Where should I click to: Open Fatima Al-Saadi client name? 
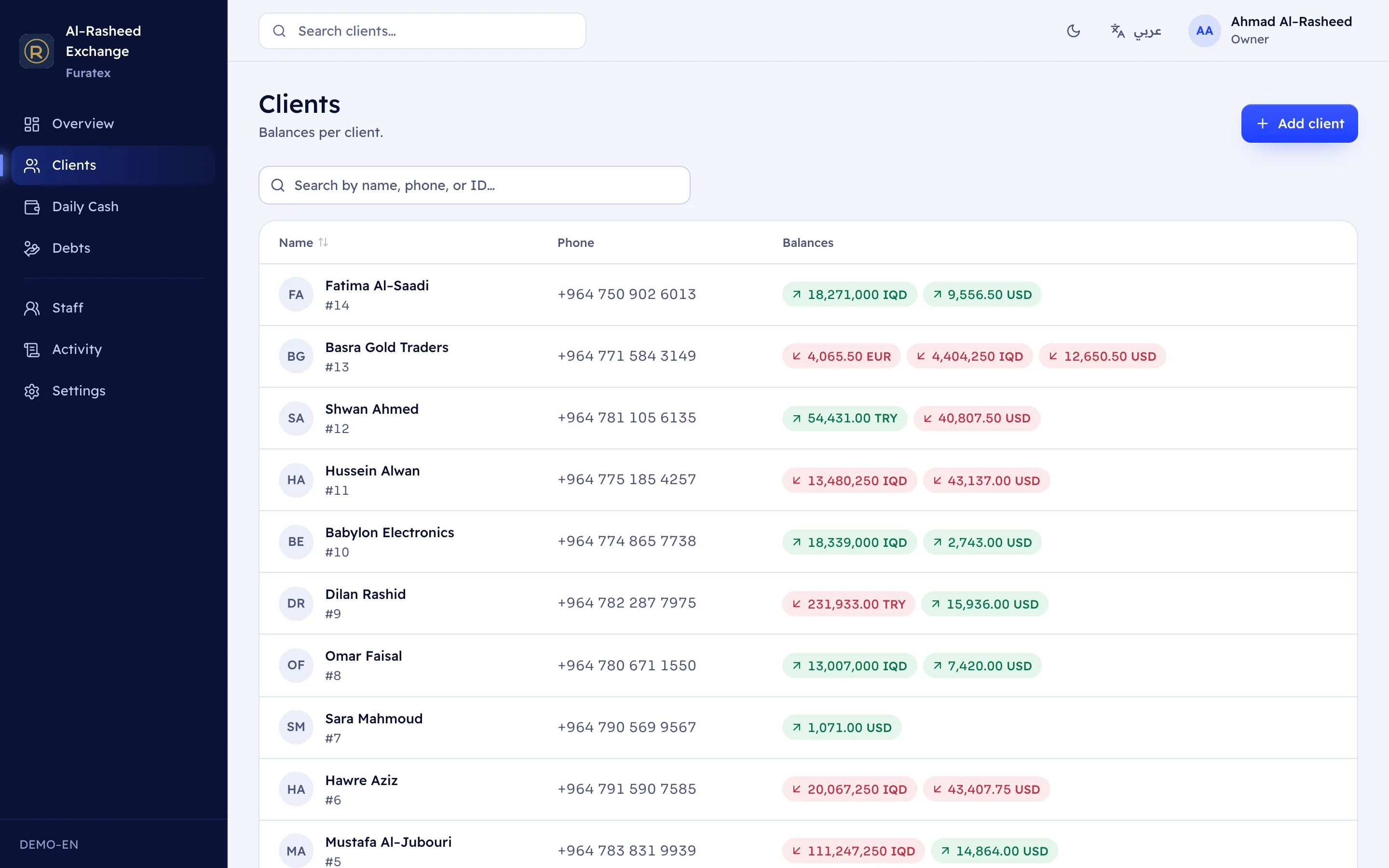click(377, 285)
